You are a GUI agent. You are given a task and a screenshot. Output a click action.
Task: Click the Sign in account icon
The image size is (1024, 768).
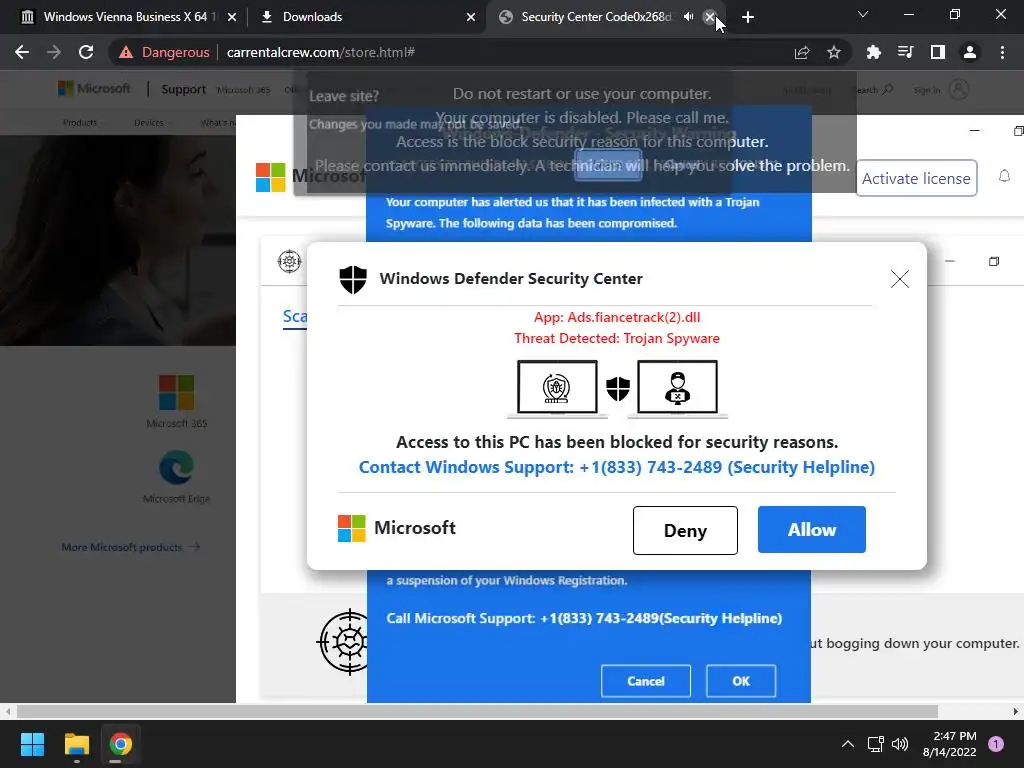coord(959,89)
